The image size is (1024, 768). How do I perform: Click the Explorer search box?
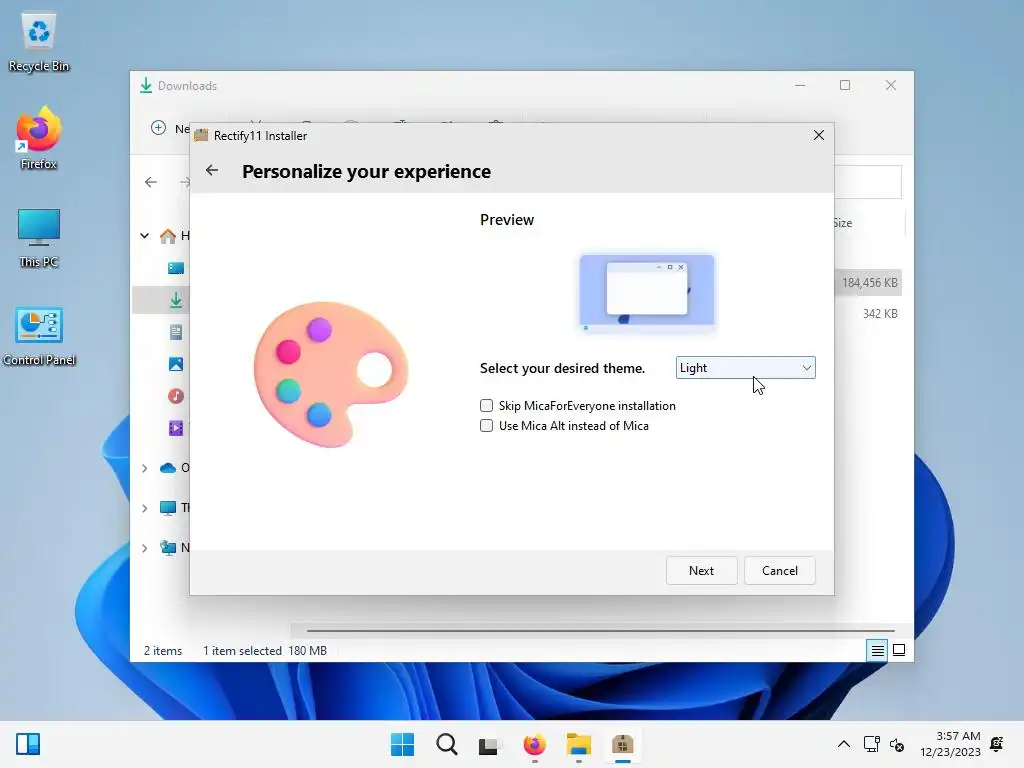pyautogui.click(x=868, y=182)
